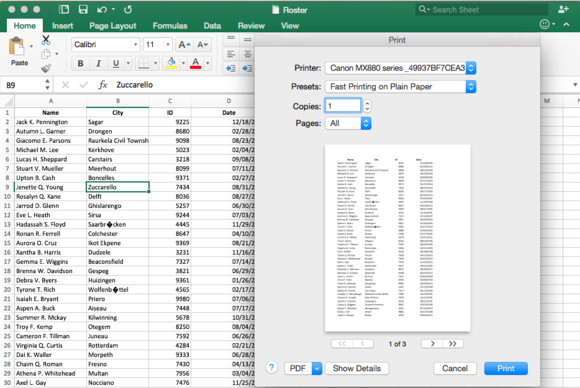Click the Show Details button
Image resolution: width=580 pixels, height=388 pixels.
coord(357,368)
